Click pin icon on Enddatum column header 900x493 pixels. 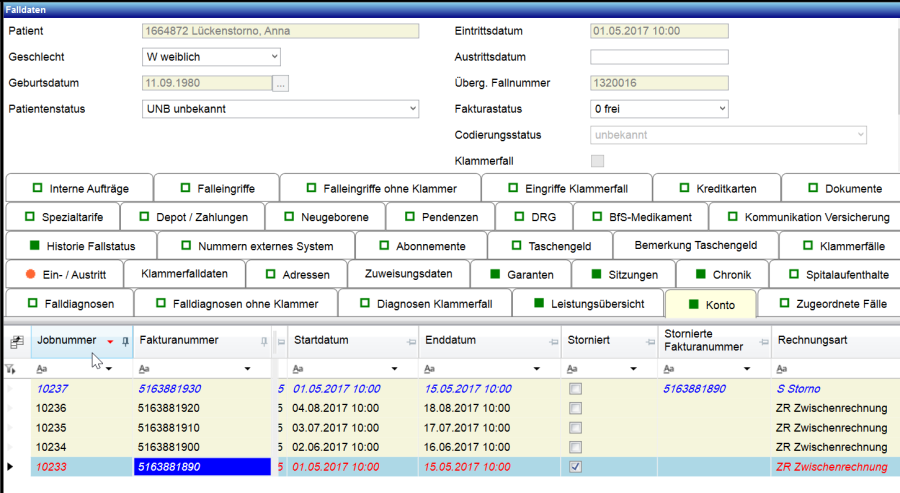click(x=551, y=341)
